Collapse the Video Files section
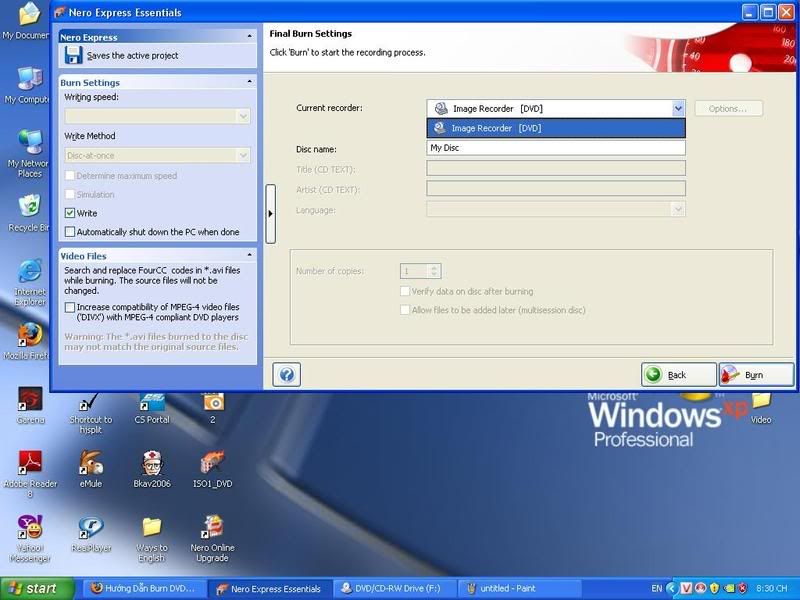The image size is (800, 600). click(249, 255)
